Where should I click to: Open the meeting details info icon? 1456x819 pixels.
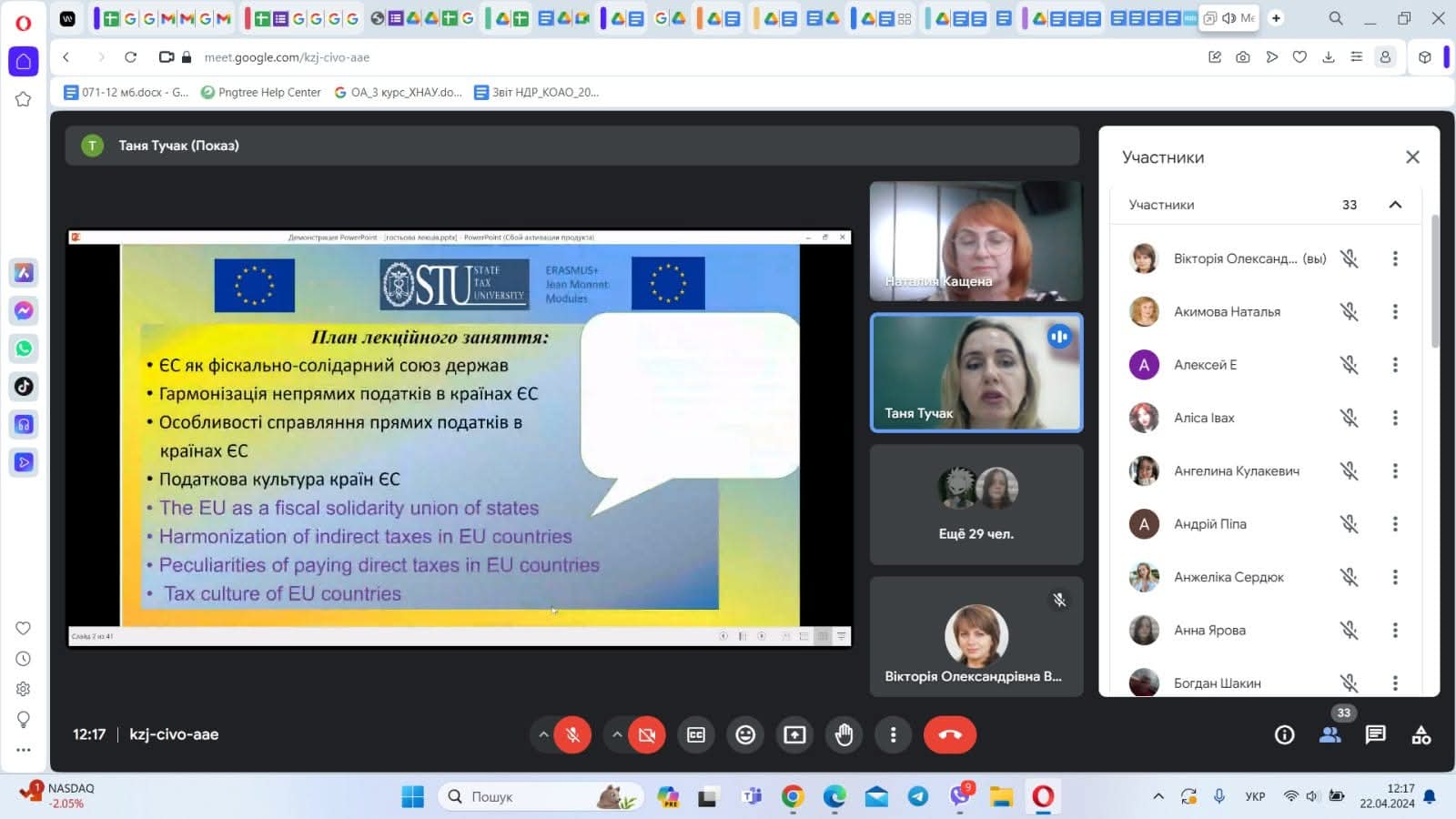point(1284,734)
